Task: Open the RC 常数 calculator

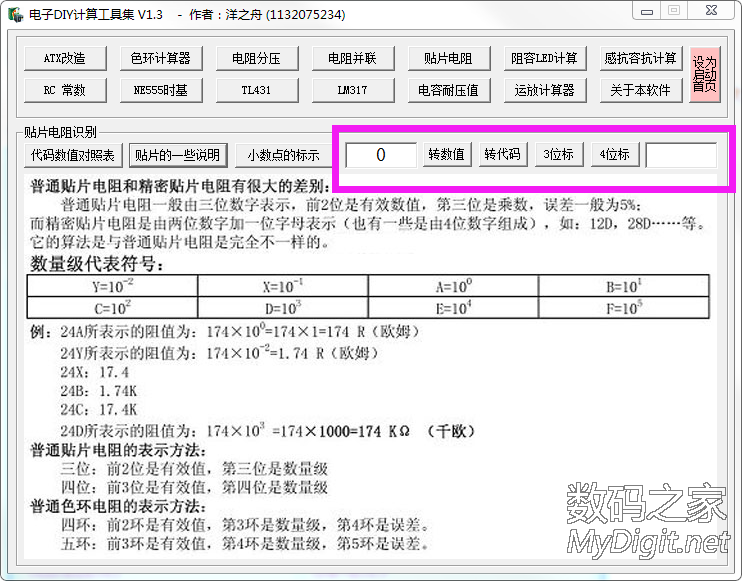Action: [x=65, y=90]
